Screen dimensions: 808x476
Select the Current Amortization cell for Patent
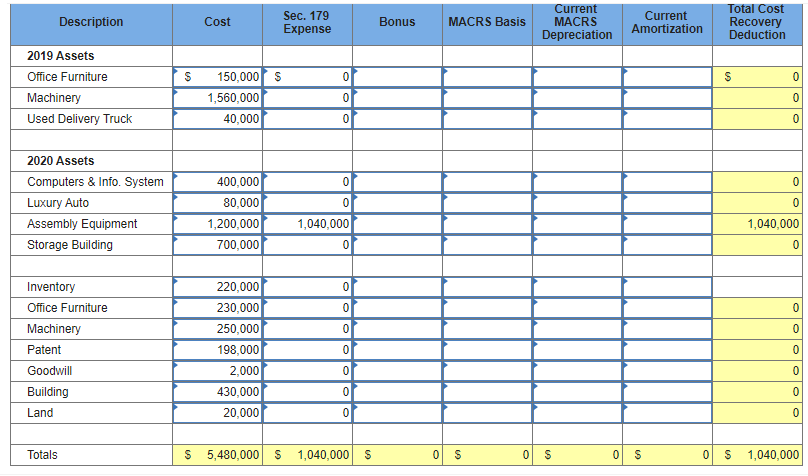(x=667, y=350)
